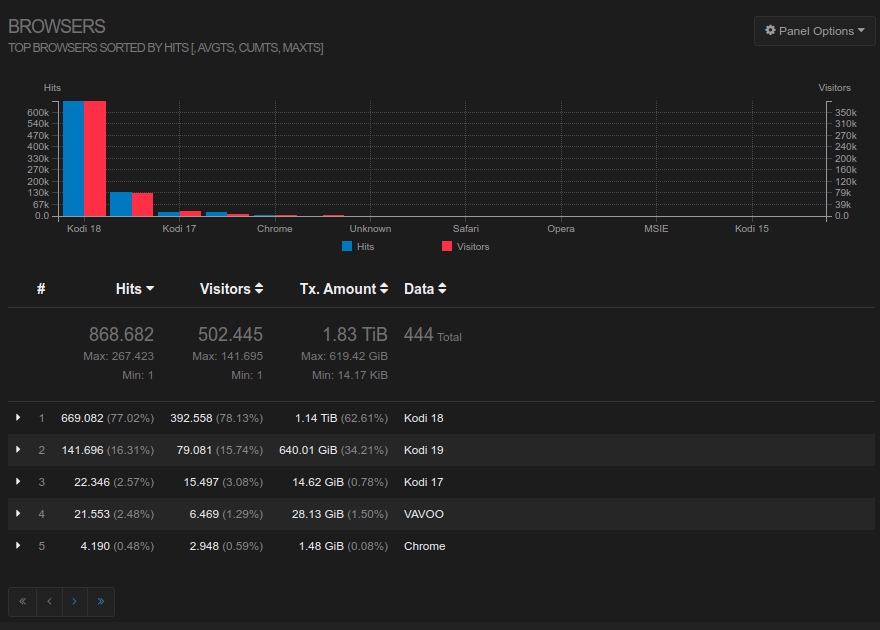Go to first page of results

click(22, 601)
